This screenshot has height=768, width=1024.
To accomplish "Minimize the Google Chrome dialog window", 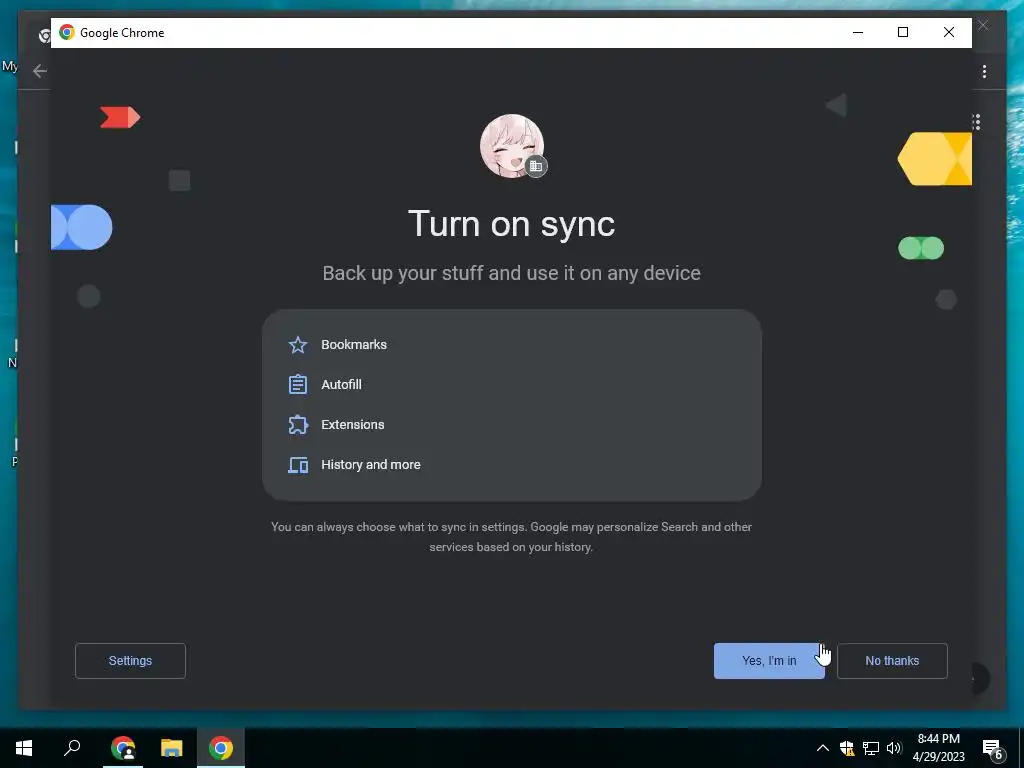I will tap(858, 33).
